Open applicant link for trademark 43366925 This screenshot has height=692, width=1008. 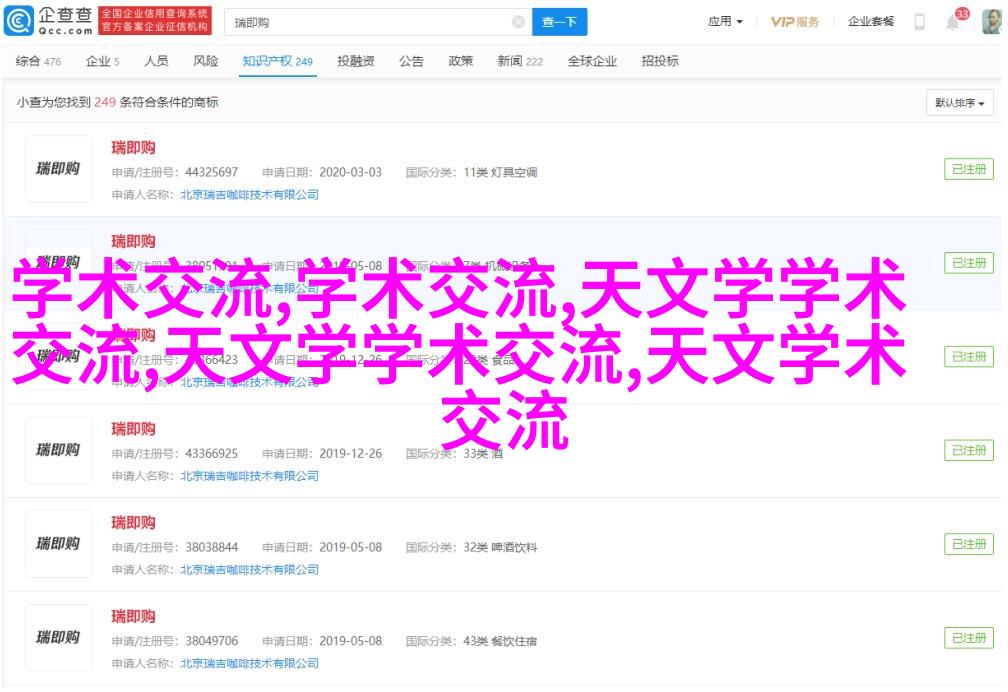pos(249,476)
